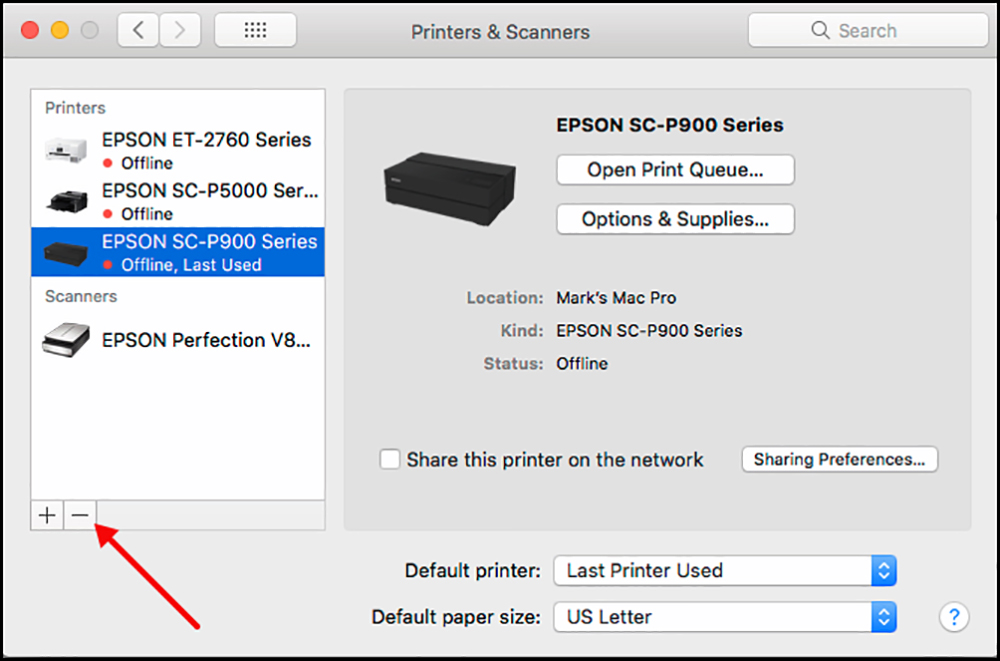Select EPSON ET-2760 Series entry

178,151
